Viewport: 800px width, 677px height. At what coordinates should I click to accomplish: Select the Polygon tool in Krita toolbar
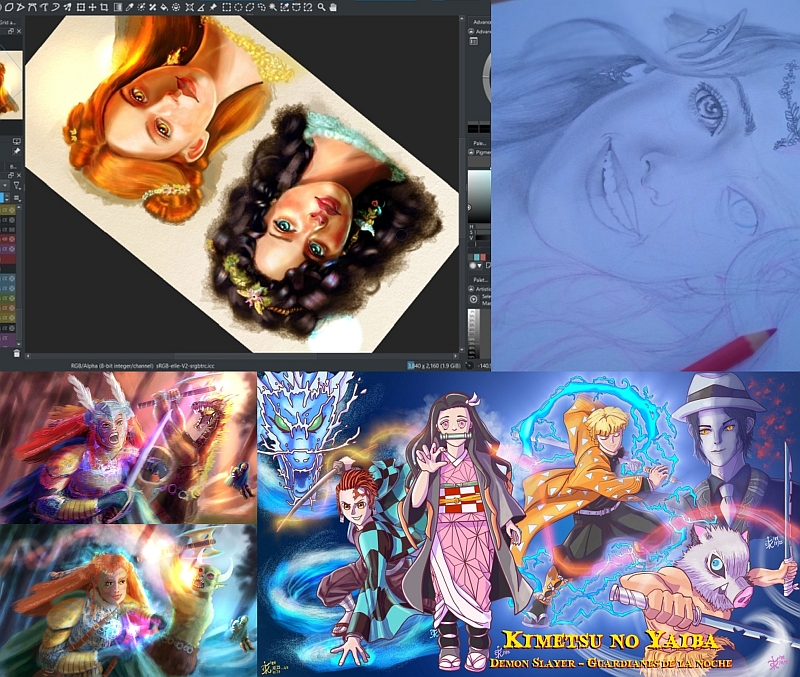(9, 7)
